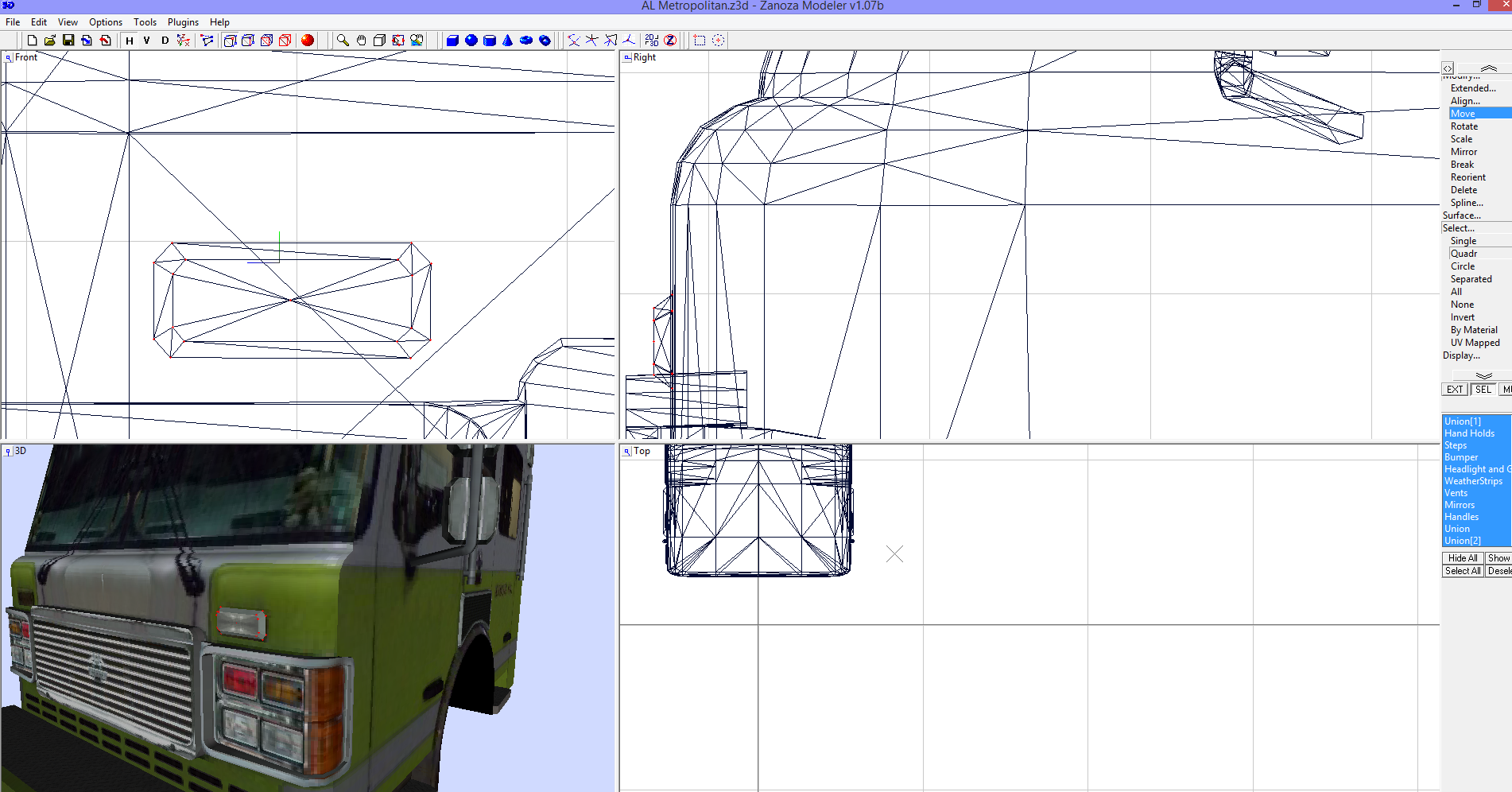1512x792 pixels.
Task: Switch to the EXT tab in the sidebar
Action: pyautogui.click(x=1454, y=389)
